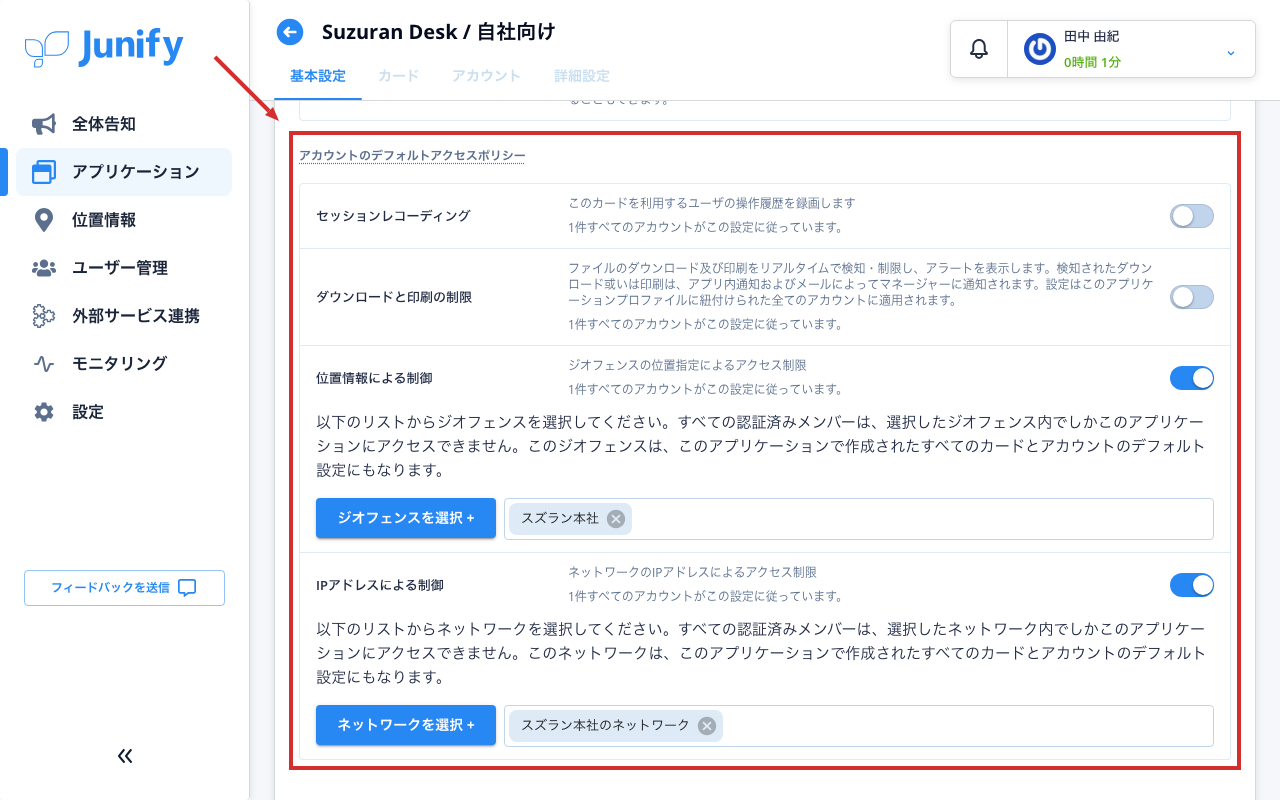
Task: Click フィードバックを送信 button
Action: pyautogui.click(x=124, y=588)
